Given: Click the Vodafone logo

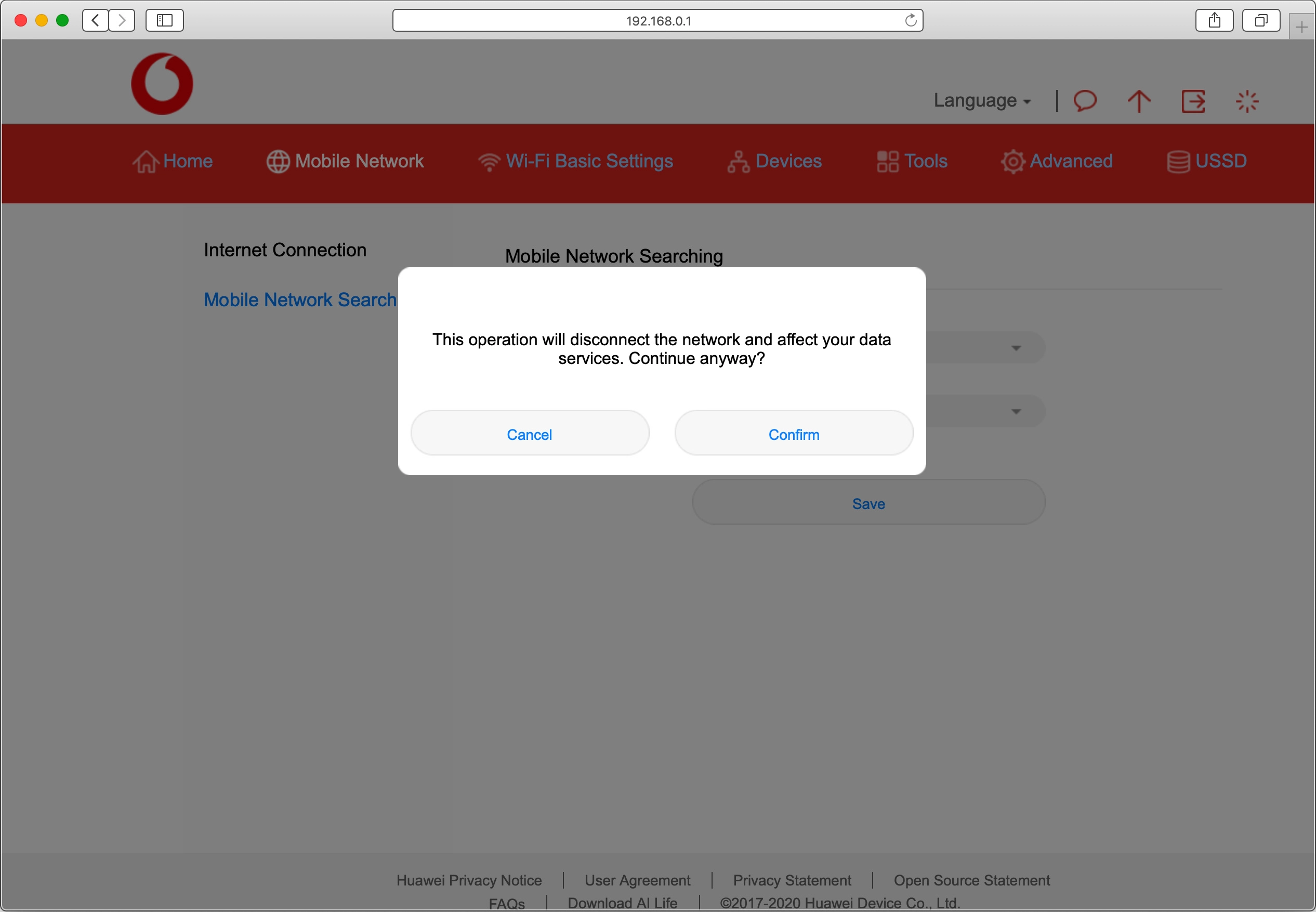Looking at the screenshot, I should (x=162, y=83).
